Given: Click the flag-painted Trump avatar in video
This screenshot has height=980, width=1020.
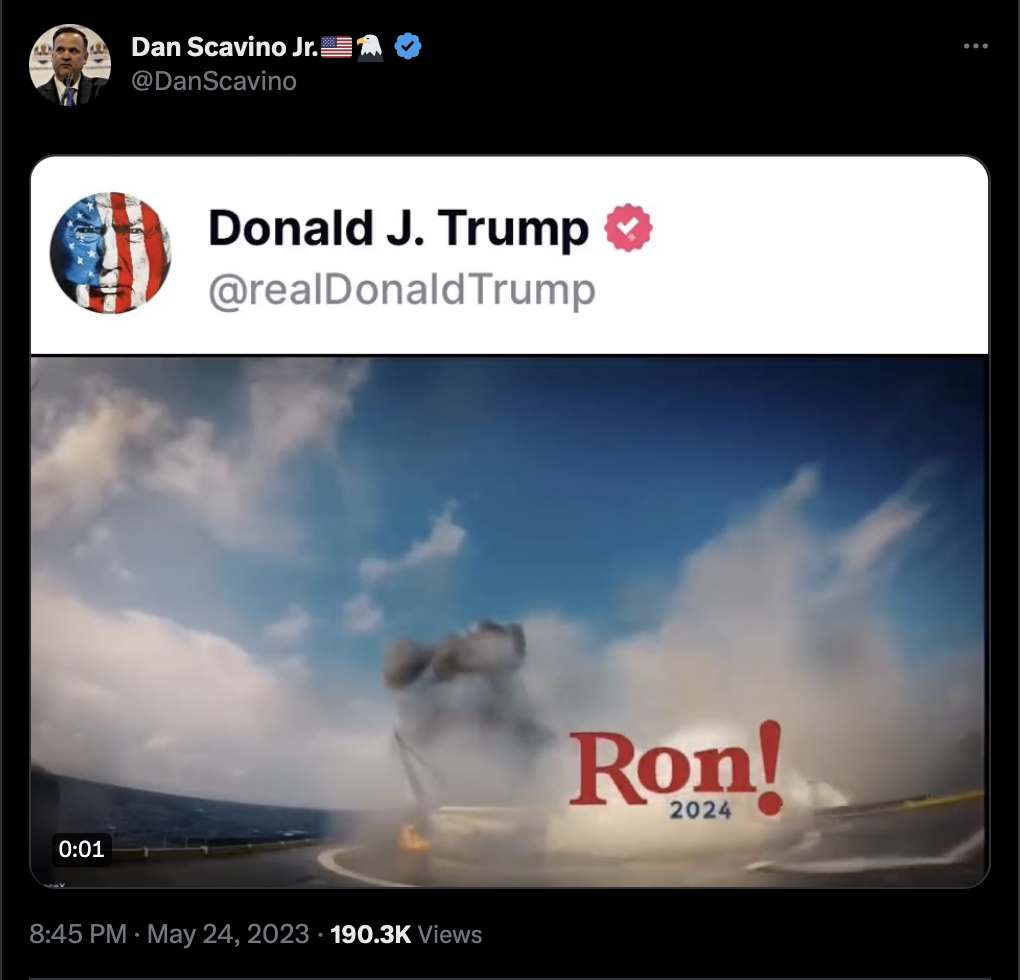Looking at the screenshot, I should pos(111,253).
